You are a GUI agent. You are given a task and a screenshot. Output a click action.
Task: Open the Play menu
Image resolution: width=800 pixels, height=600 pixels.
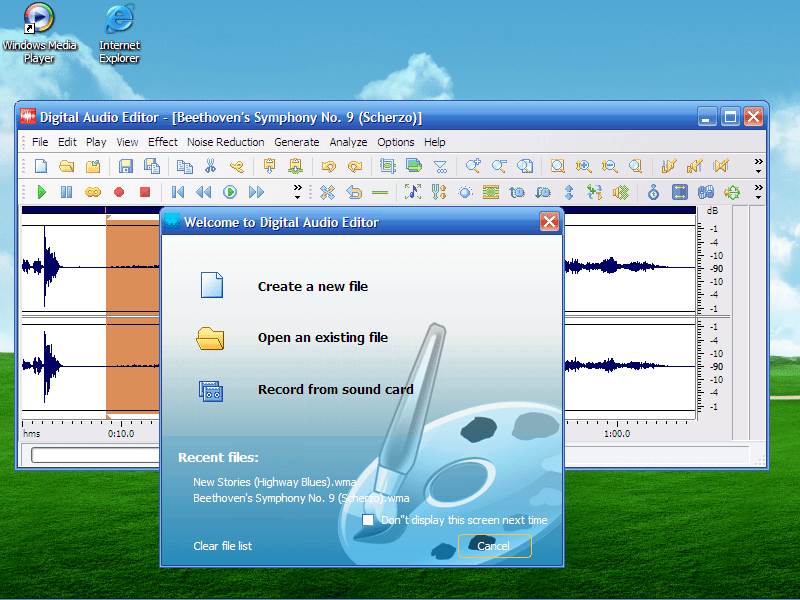coord(96,142)
